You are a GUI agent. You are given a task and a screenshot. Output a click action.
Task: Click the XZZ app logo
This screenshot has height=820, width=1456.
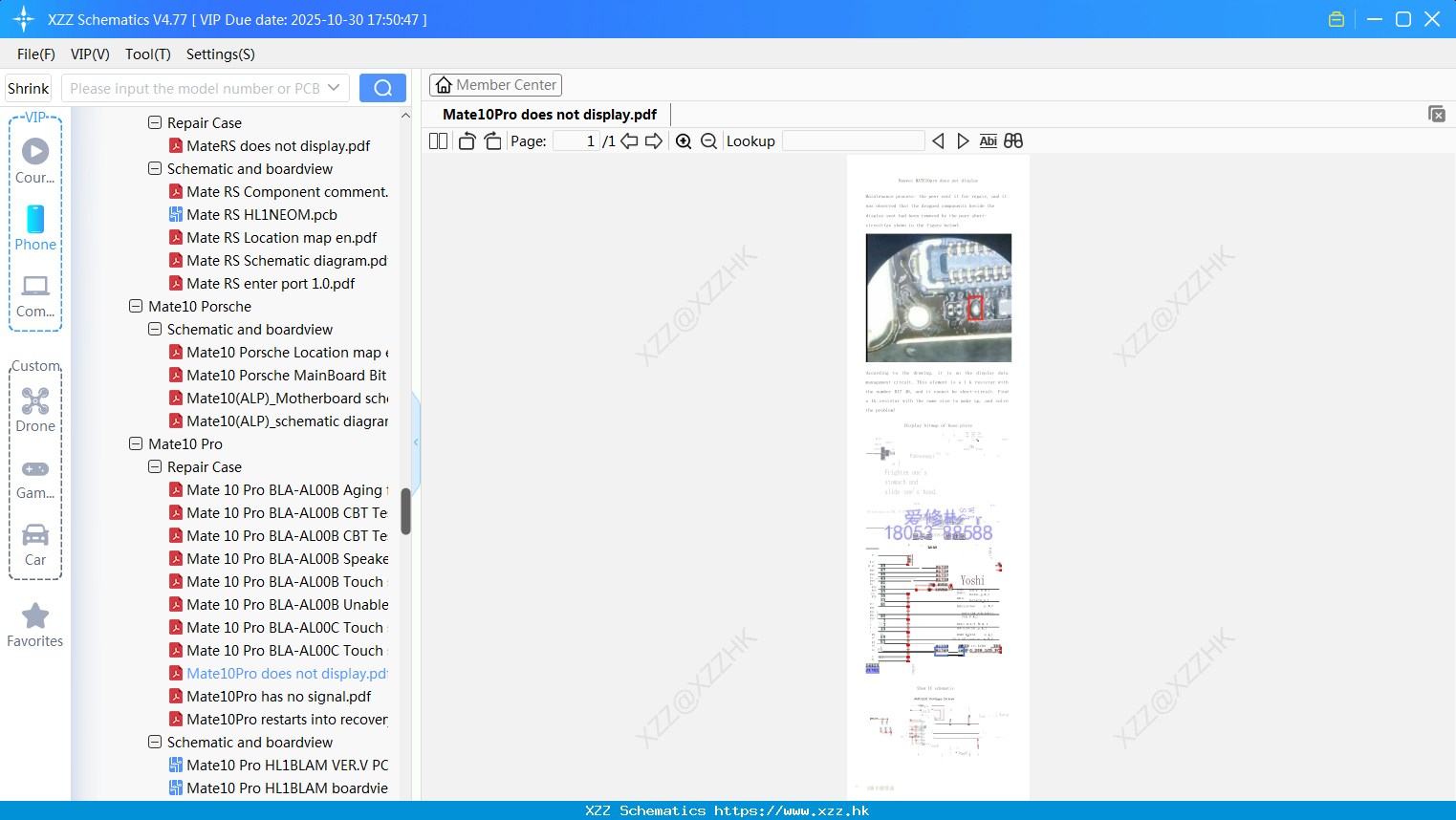(24, 19)
